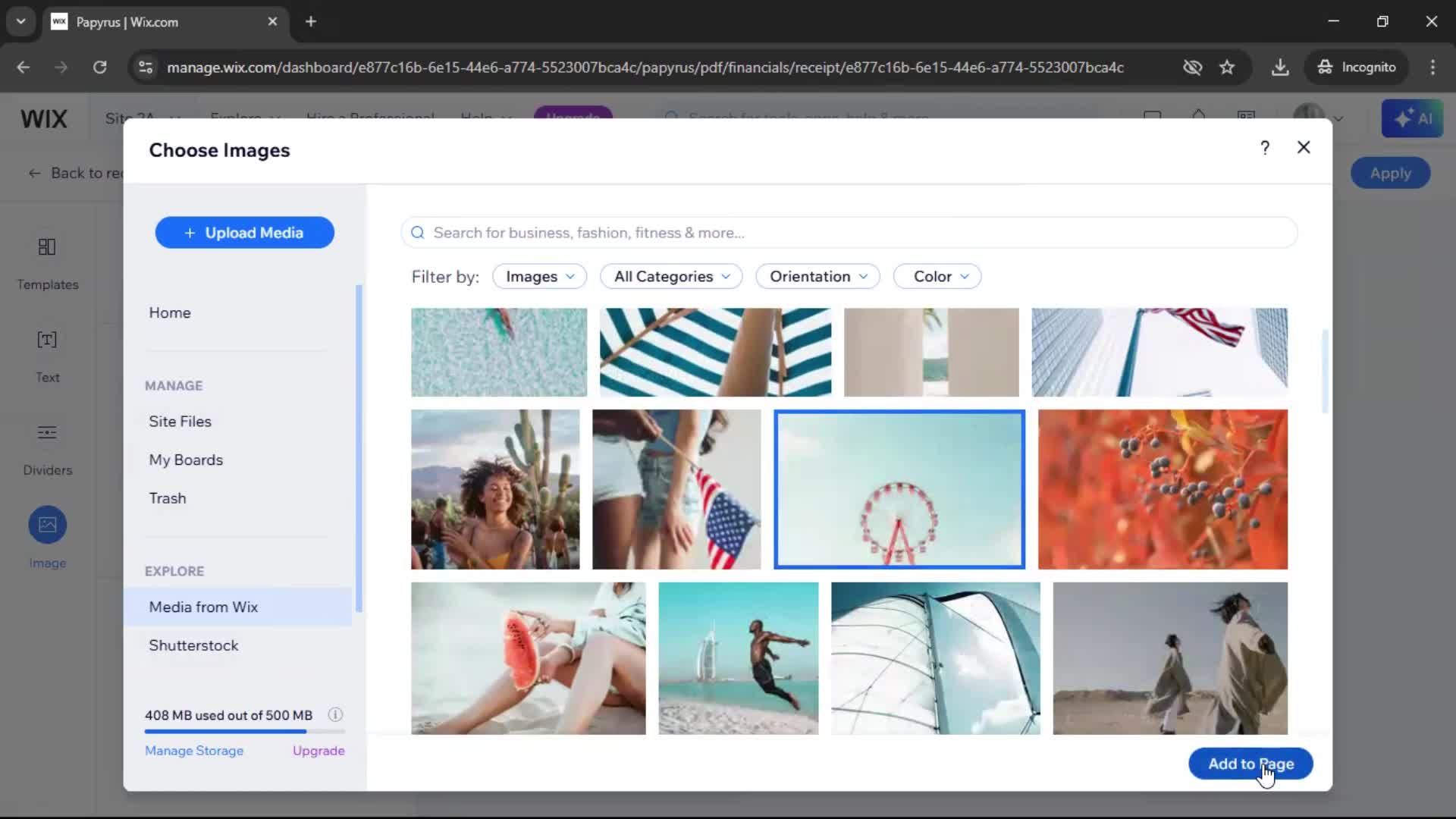Click the Wix logo

pos(44,119)
